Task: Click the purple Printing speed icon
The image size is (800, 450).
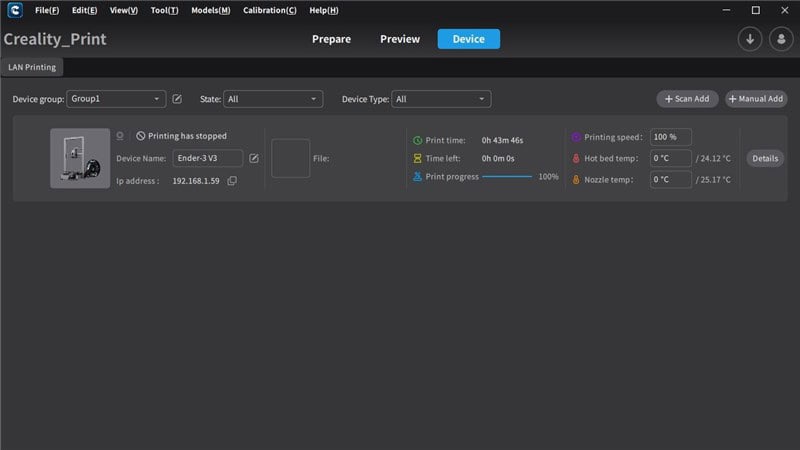Action: [x=576, y=137]
